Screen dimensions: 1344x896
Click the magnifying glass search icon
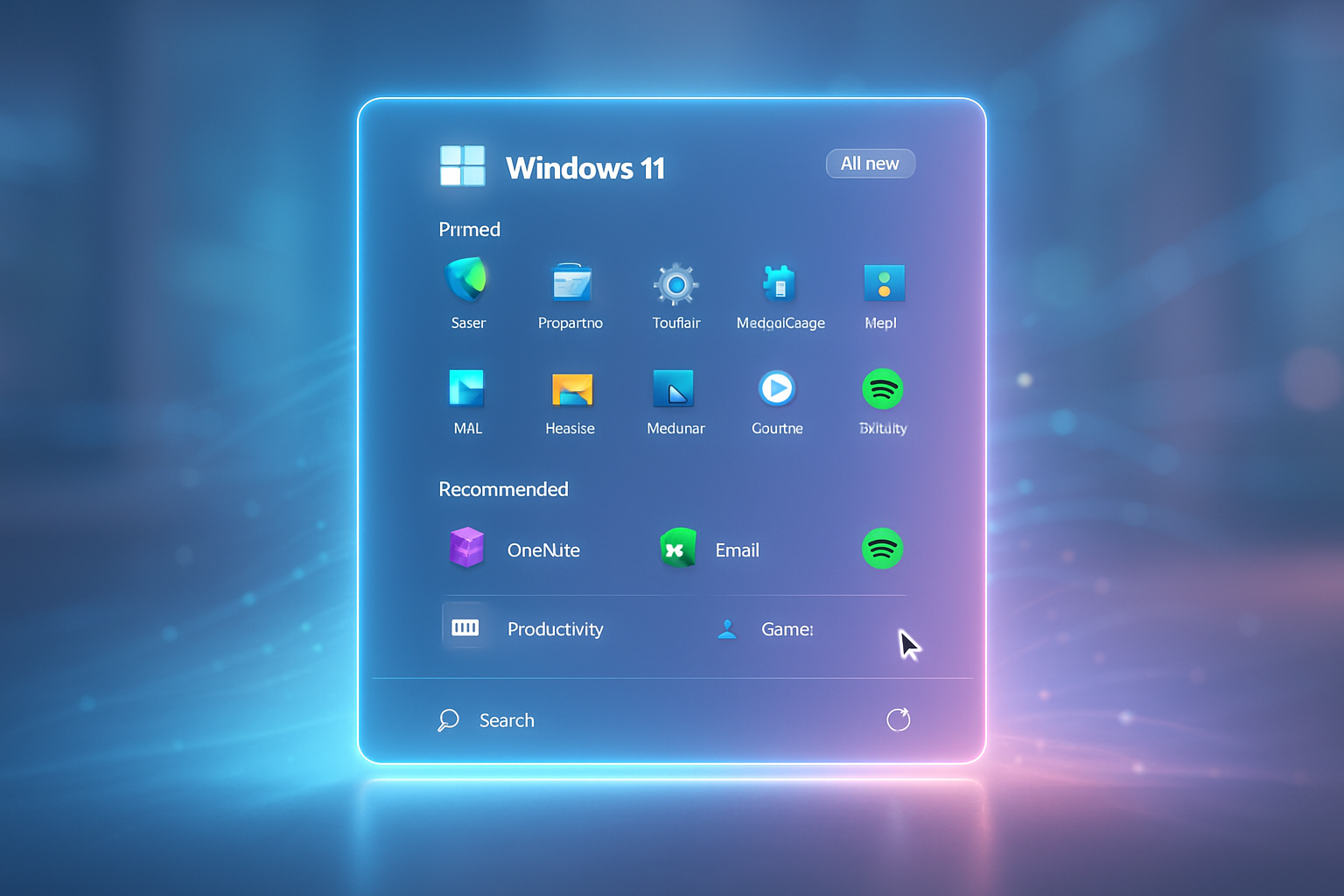click(x=448, y=720)
